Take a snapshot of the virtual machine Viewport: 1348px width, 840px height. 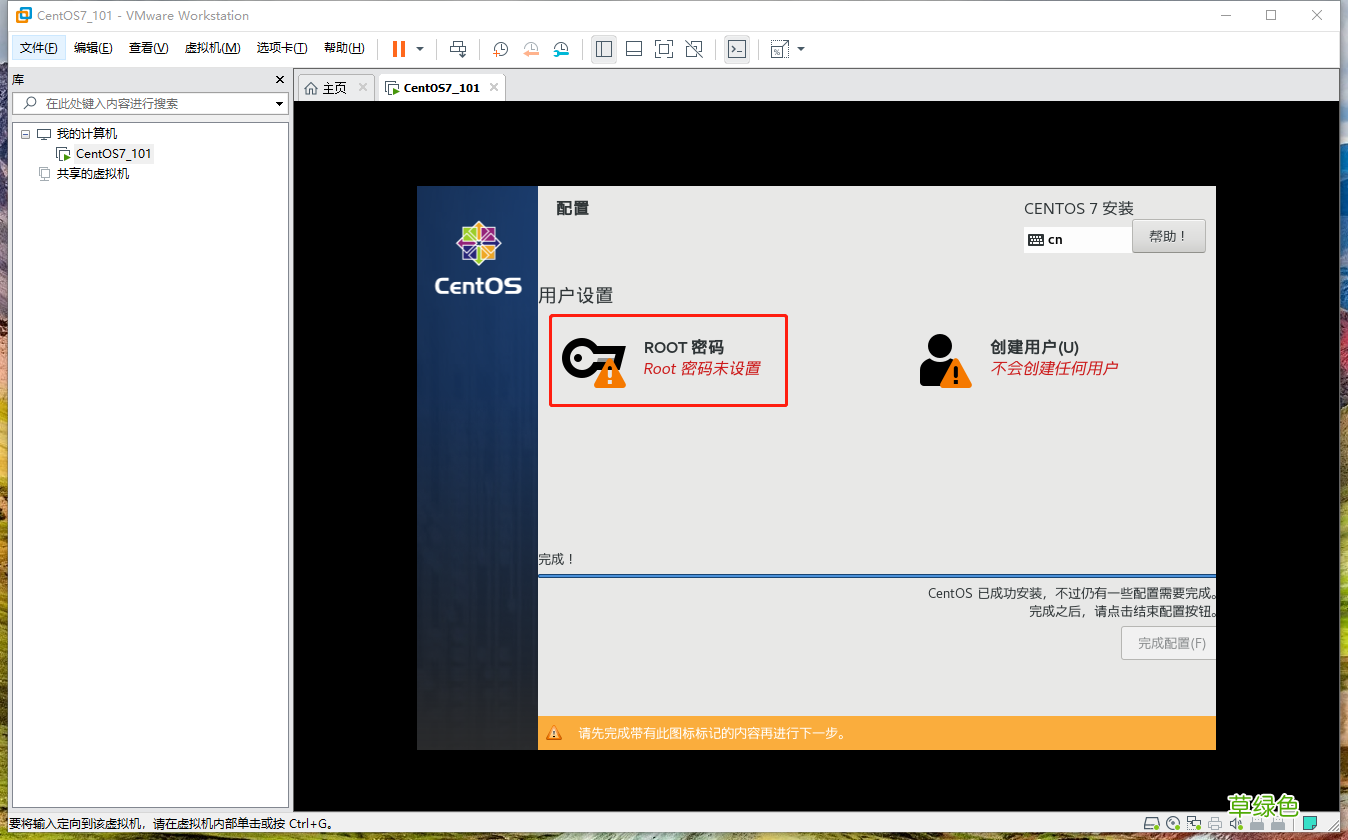(500, 48)
